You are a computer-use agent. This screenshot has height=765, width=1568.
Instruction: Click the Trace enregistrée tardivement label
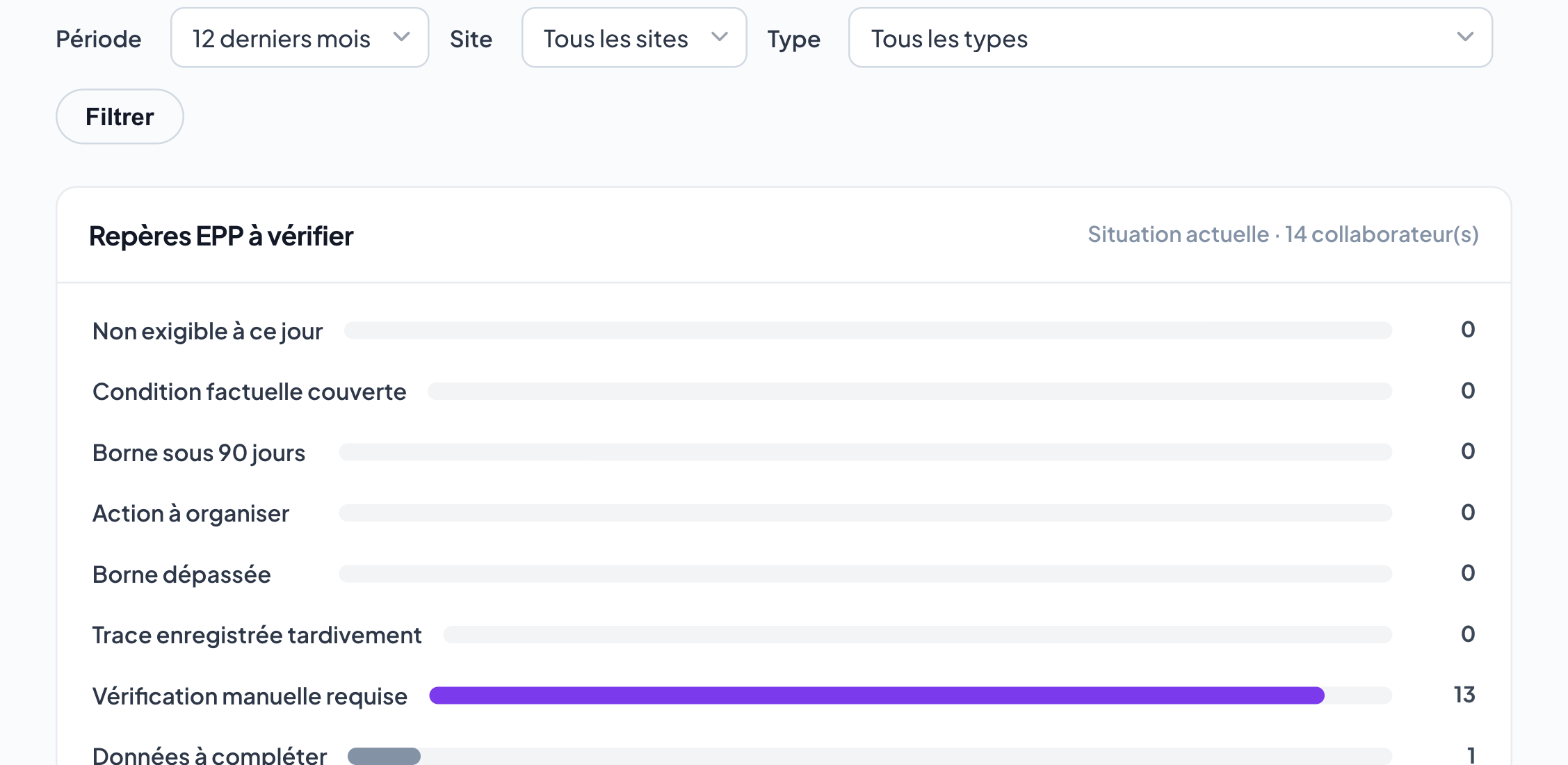tap(257, 635)
